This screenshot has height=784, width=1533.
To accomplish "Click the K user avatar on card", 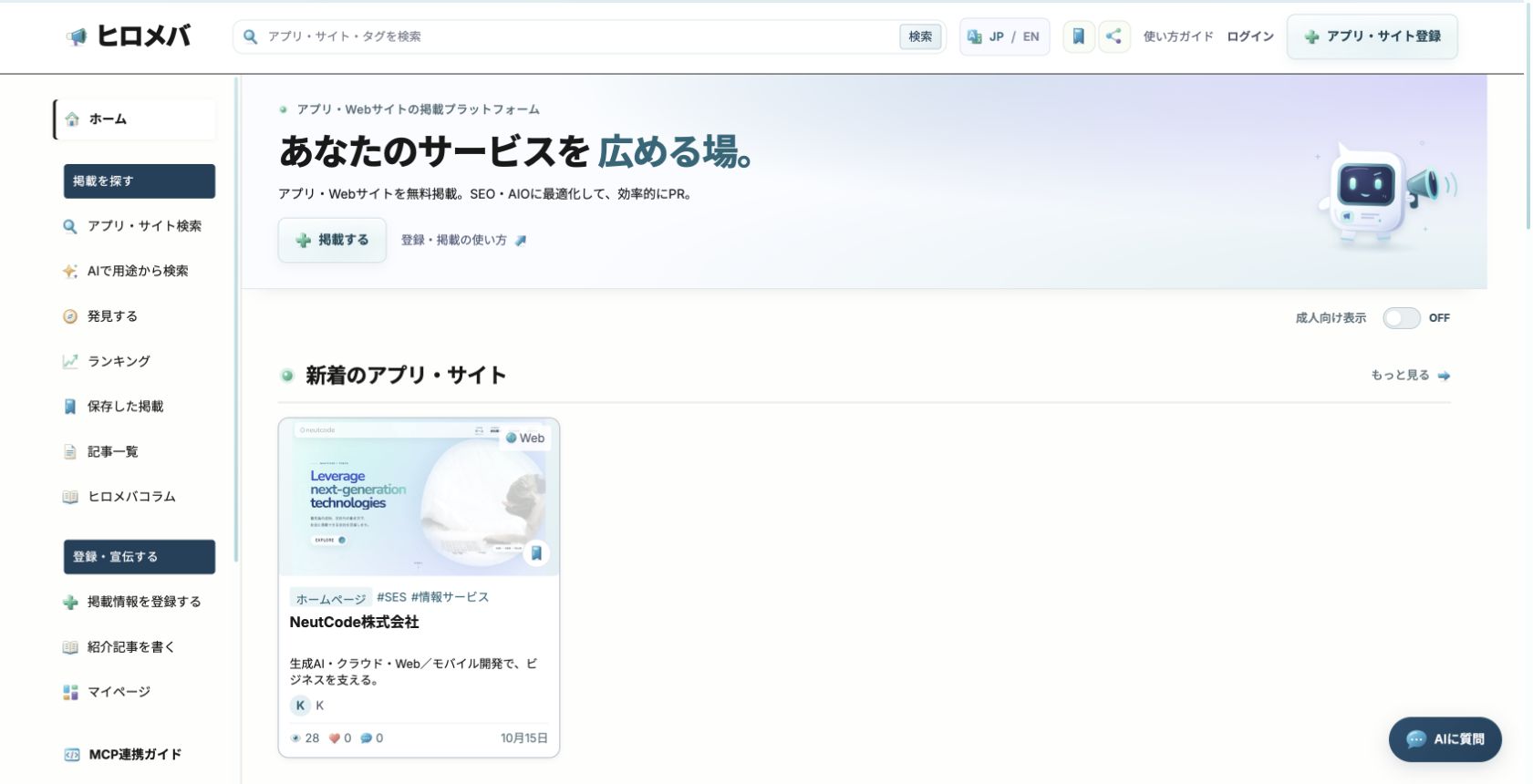I will coord(300,706).
